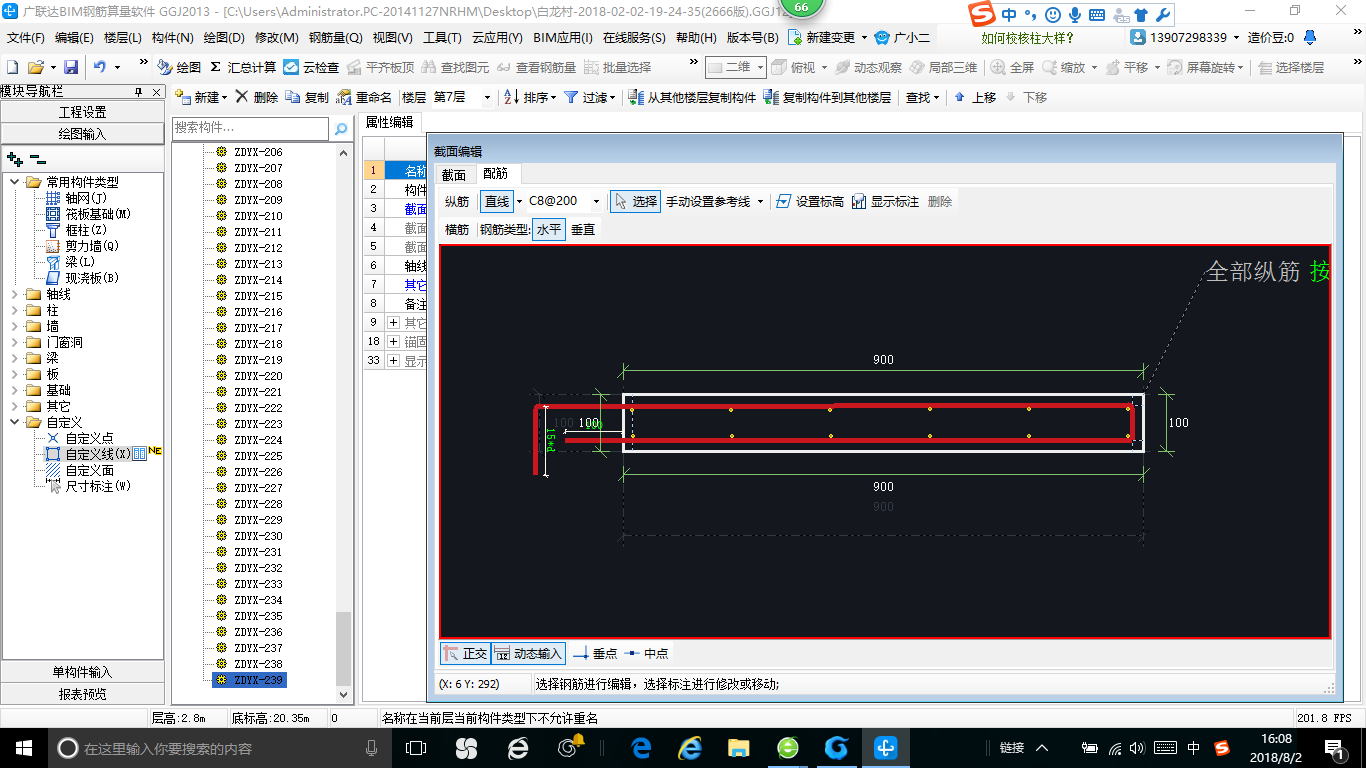Open 钢筋量(Q) menu
Viewport: 1366px width, 768px height.
pos(335,38)
